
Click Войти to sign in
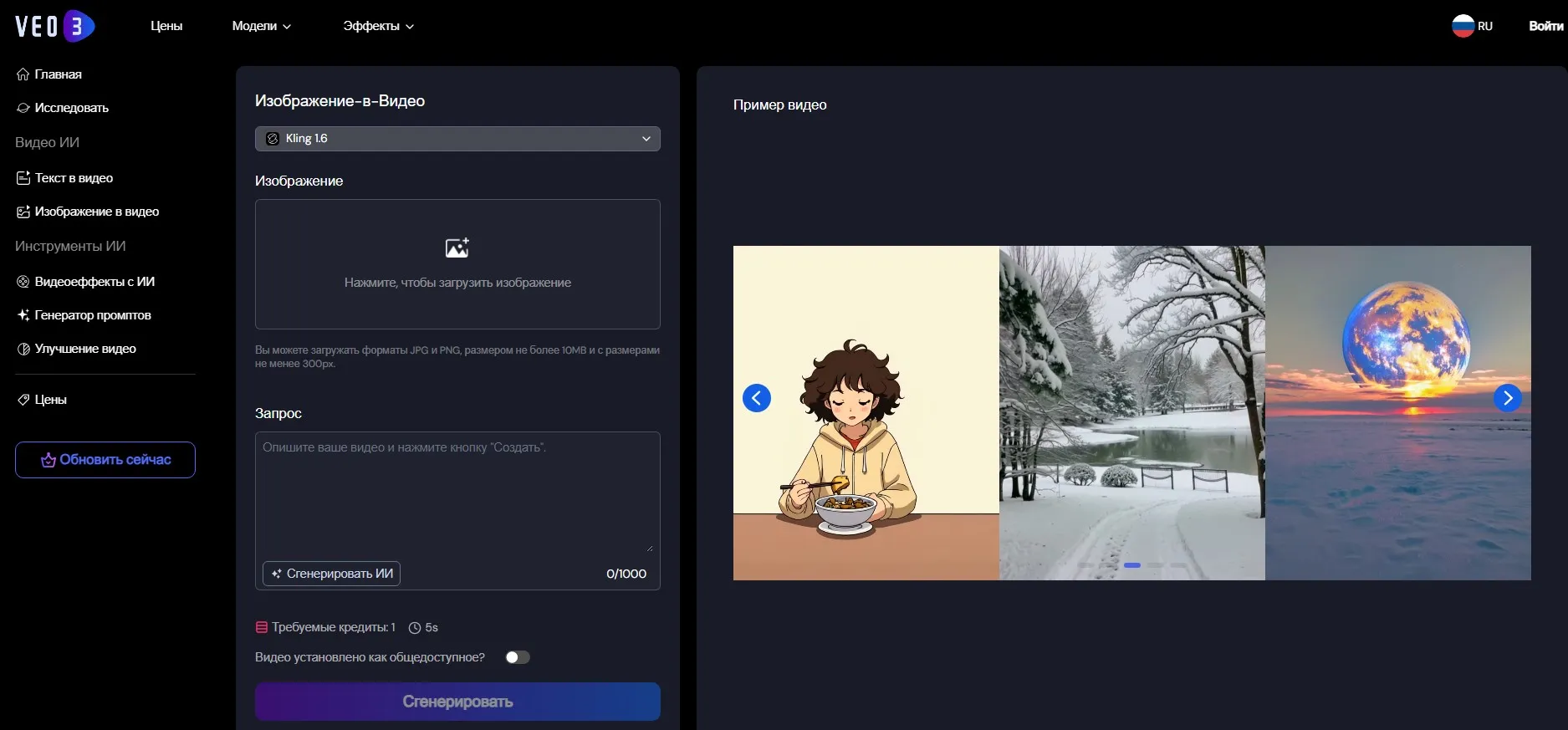pyautogui.click(x=1545, y=26)
